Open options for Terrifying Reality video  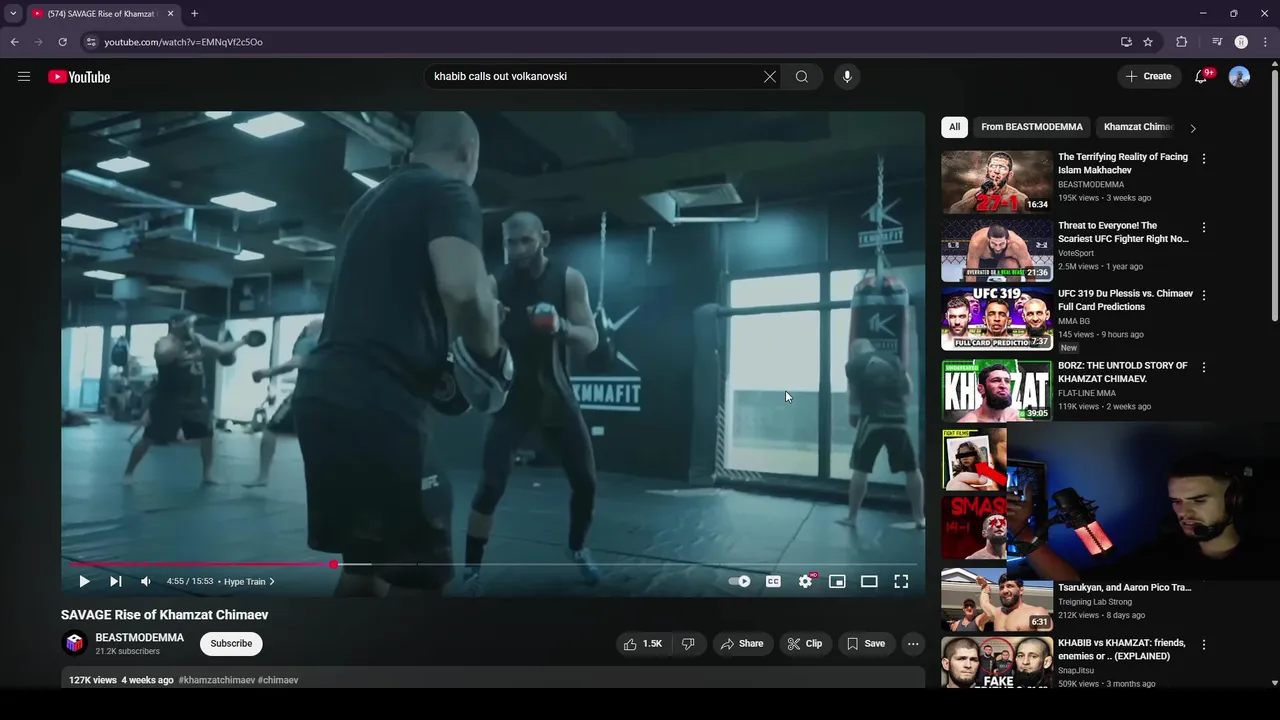click(x=1204, y=159)
